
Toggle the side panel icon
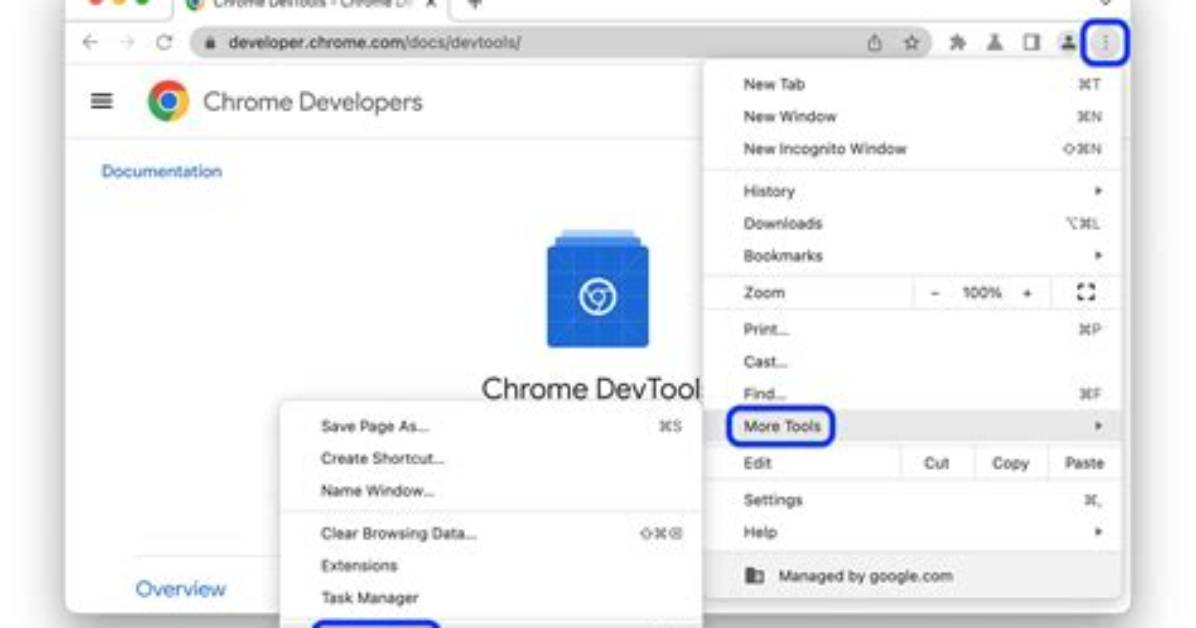(x=1031, y=43)
